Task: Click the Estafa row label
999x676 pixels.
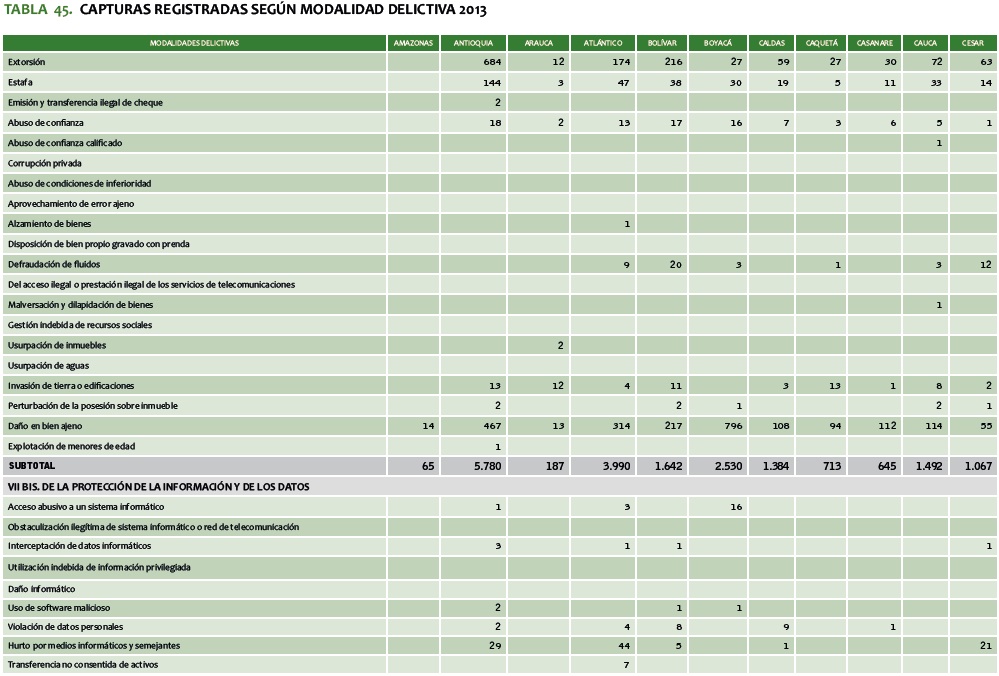Action: [x=20, y=82]
